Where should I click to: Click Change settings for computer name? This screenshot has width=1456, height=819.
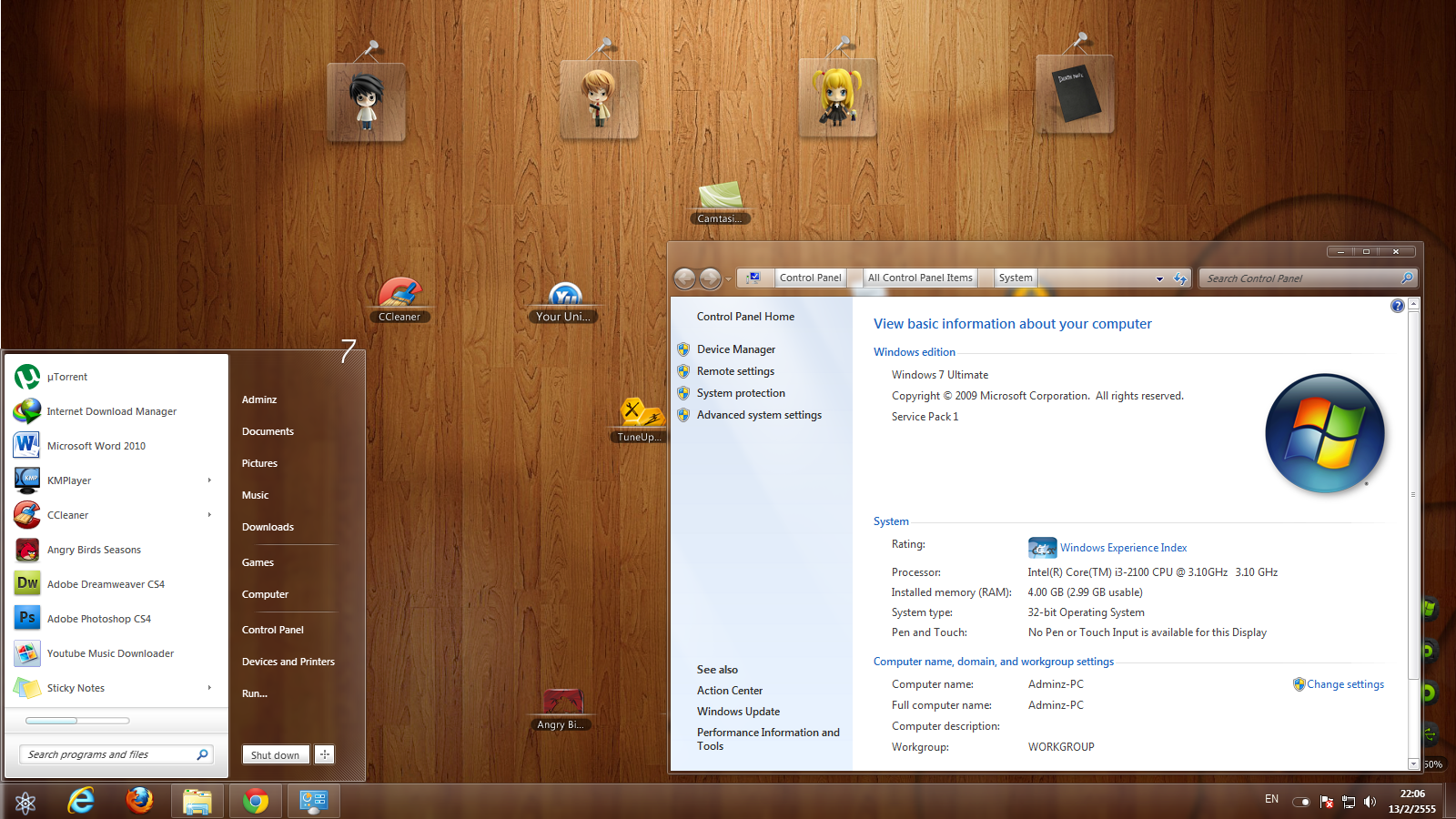click(1345, 684)
